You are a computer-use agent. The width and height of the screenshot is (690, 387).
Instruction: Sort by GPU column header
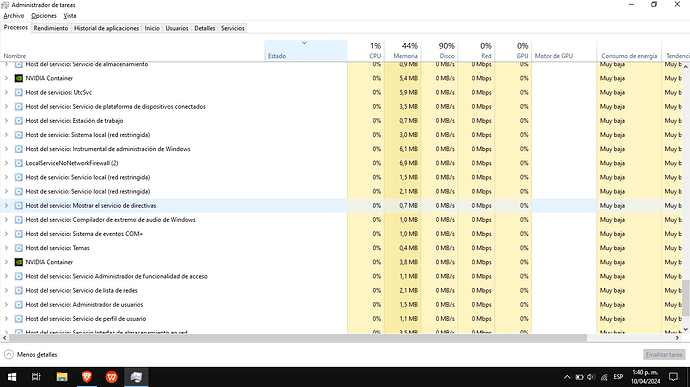513,51
